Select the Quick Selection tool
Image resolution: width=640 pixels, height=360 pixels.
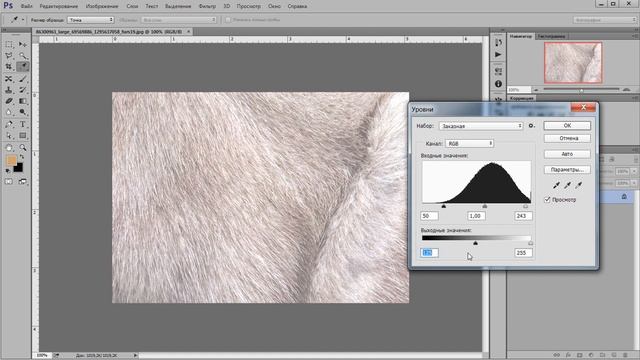click(22, 55)
